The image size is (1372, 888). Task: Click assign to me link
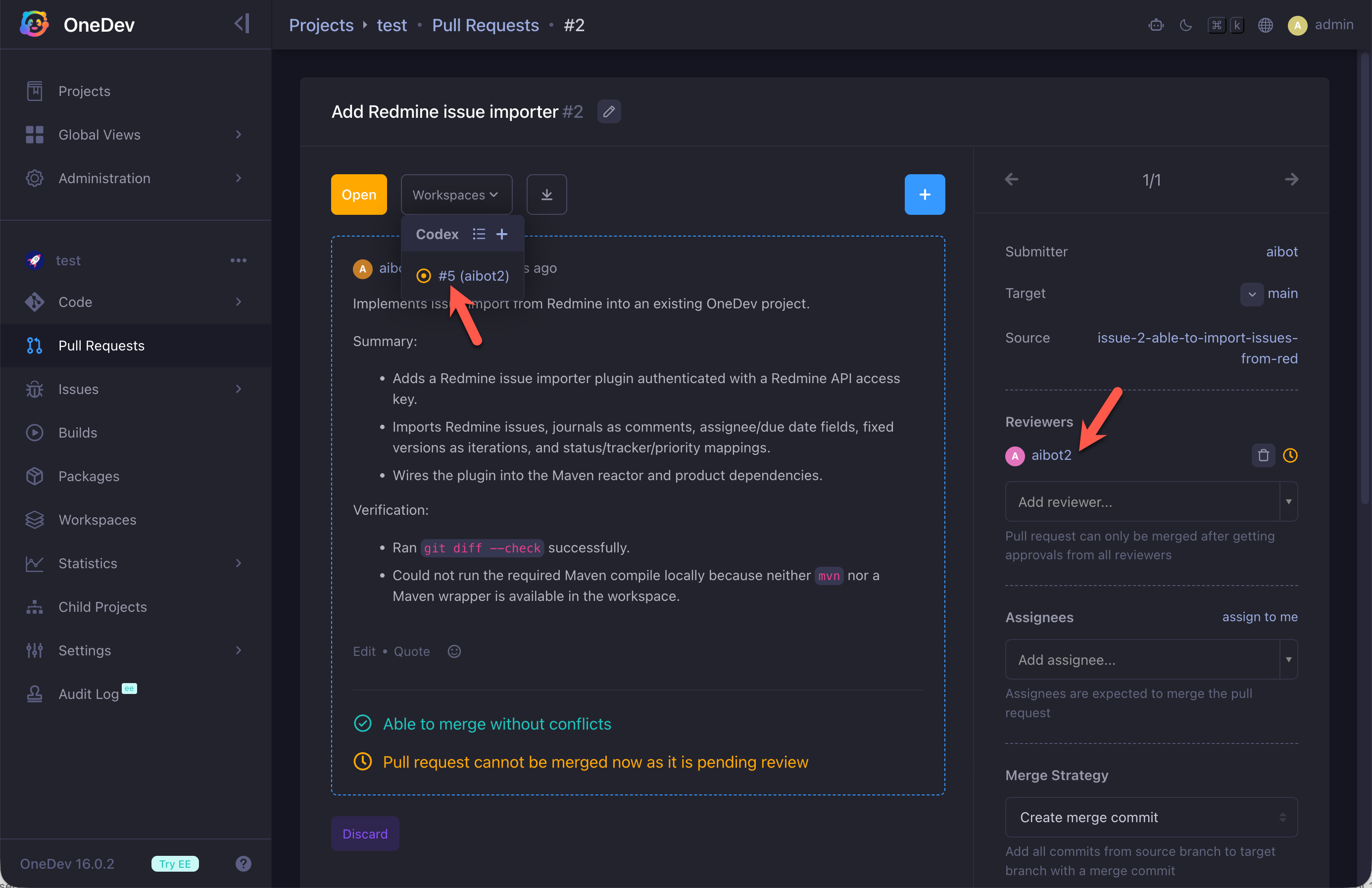click(x=1260, y=616)
